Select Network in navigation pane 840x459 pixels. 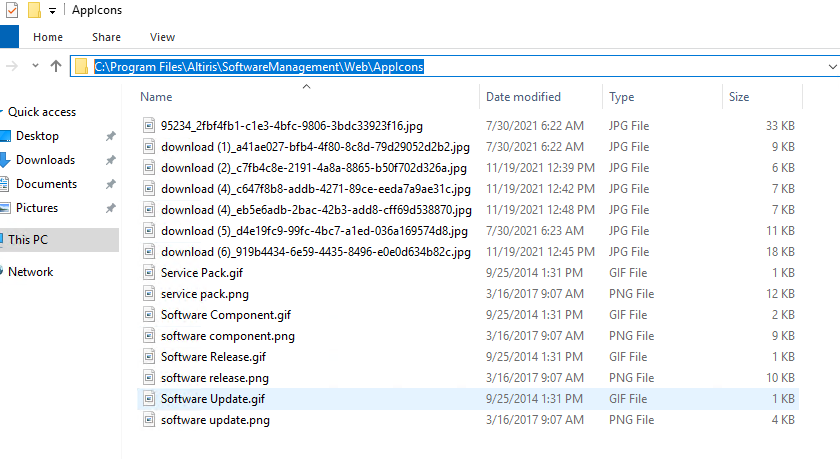(x=31, y=272)
